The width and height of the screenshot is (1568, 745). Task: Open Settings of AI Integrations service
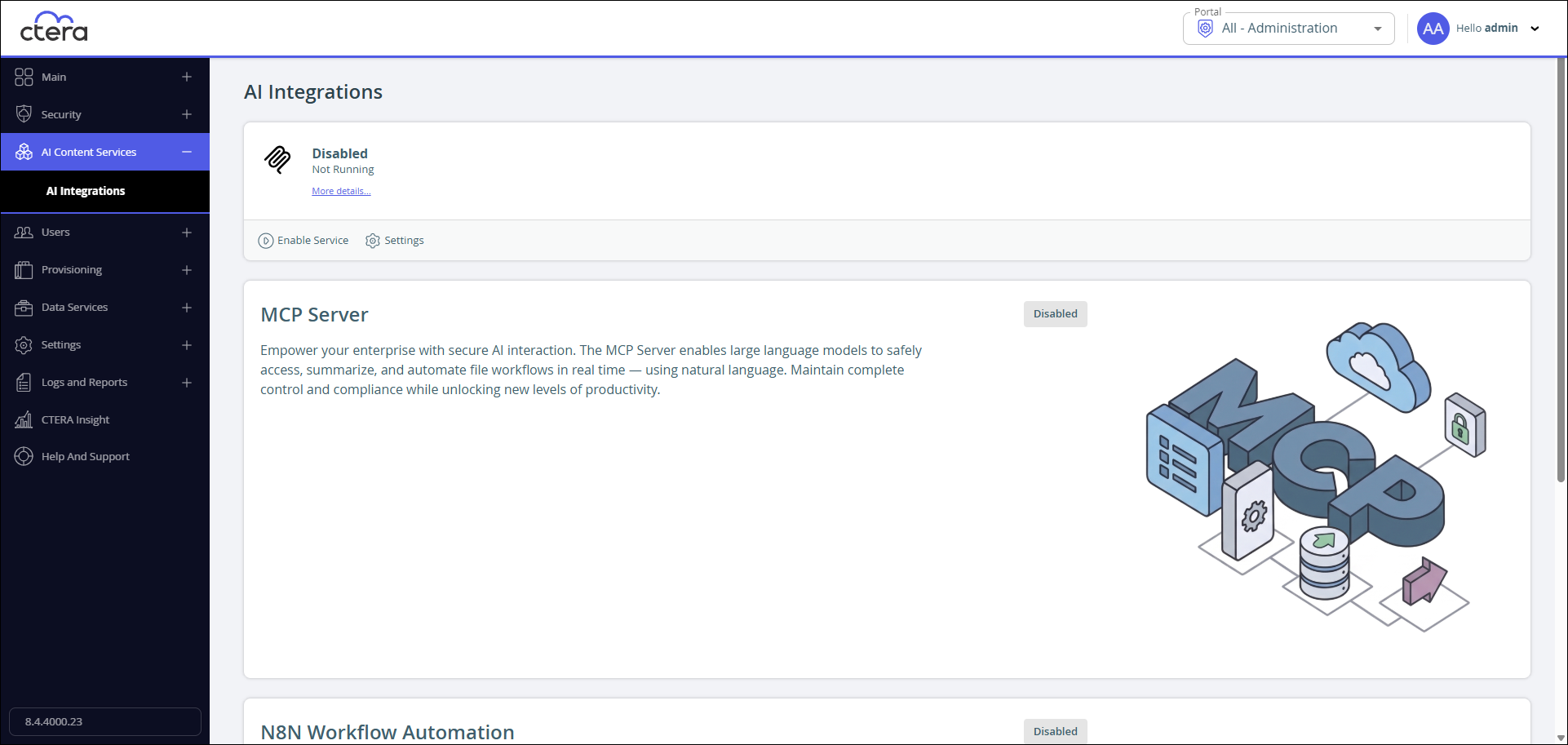[395, 241]
